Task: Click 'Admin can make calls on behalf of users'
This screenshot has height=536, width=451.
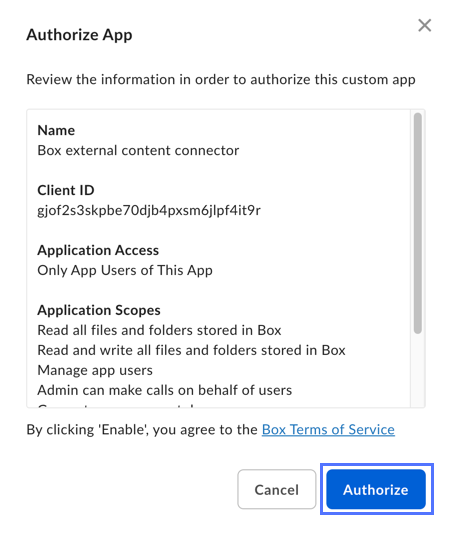Action: click(165, 390)
